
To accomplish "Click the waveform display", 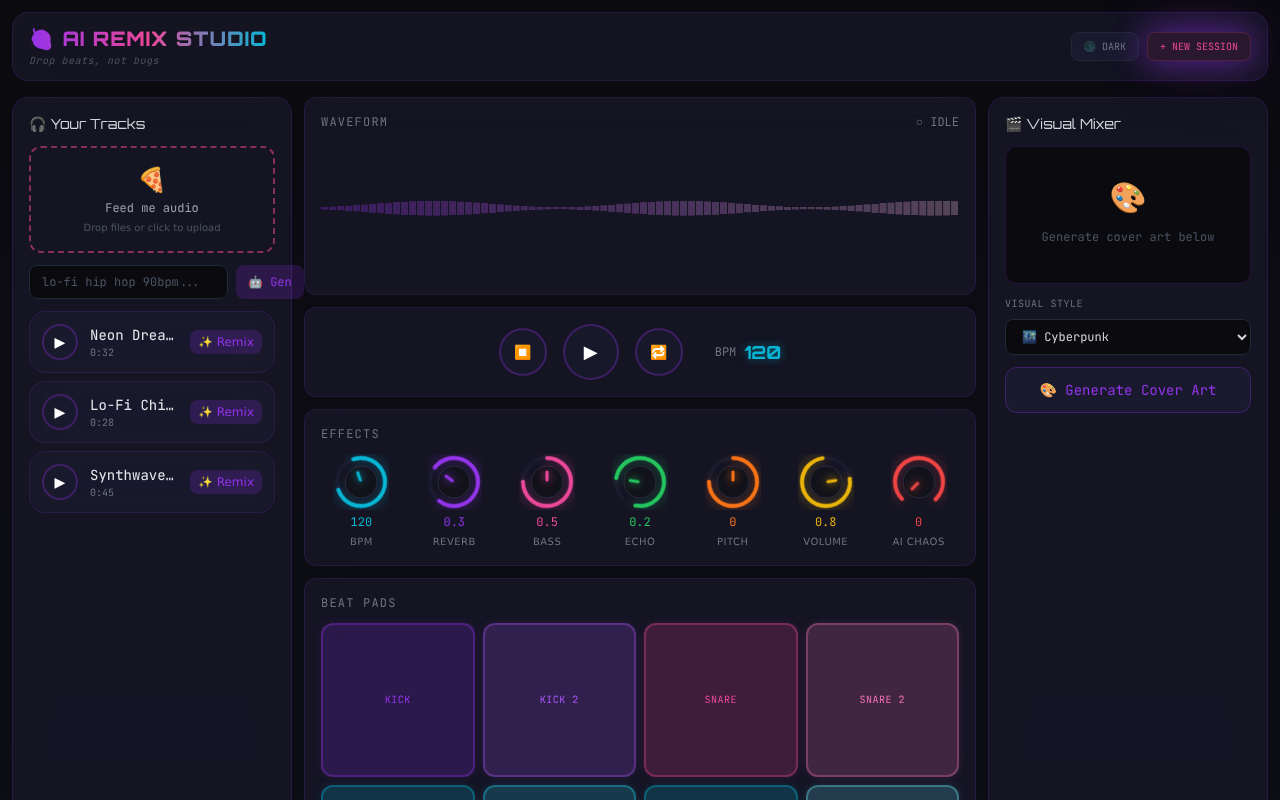I will coord(640,208).
